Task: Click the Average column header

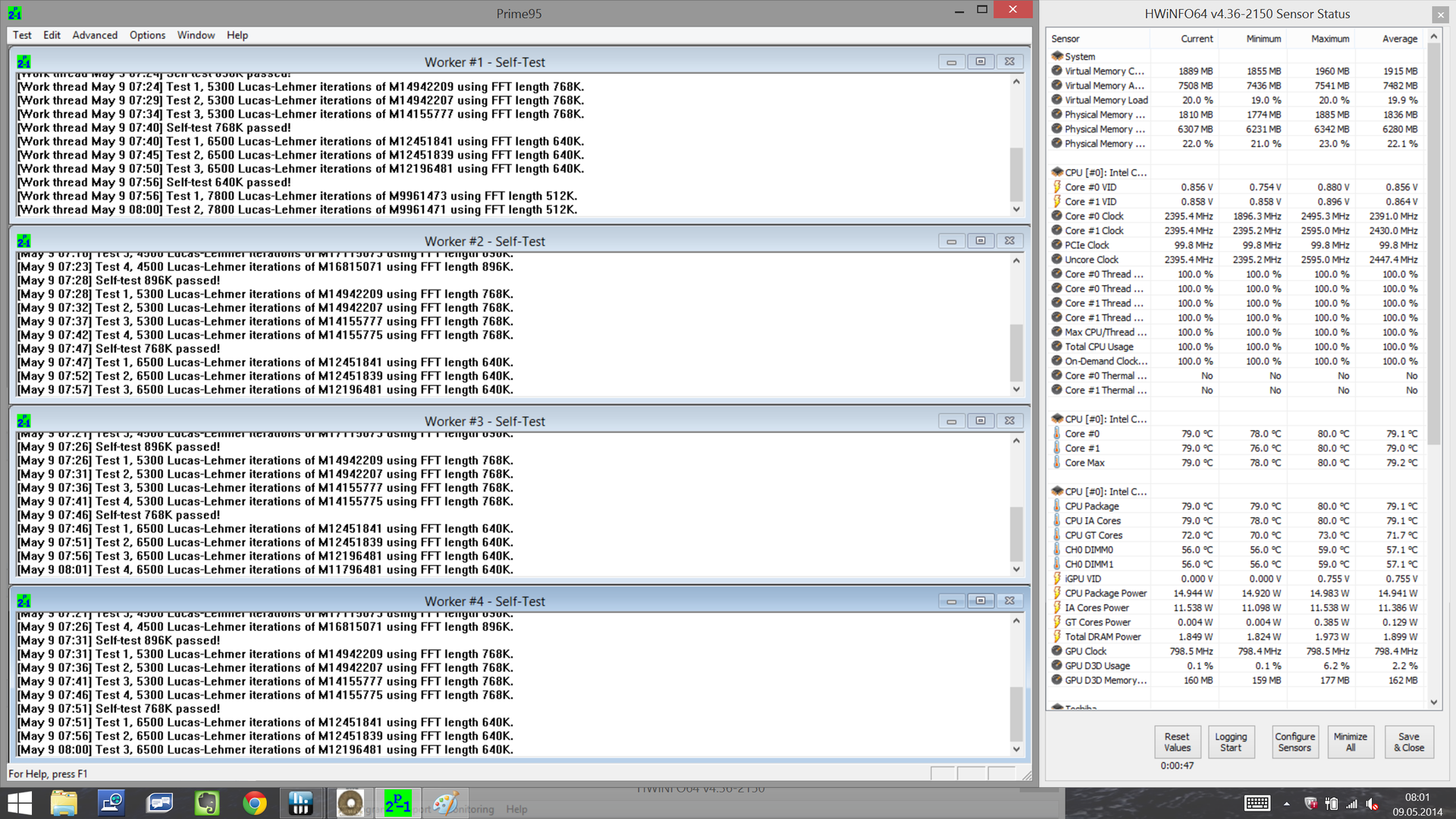Action: [x=1399, y=39]
